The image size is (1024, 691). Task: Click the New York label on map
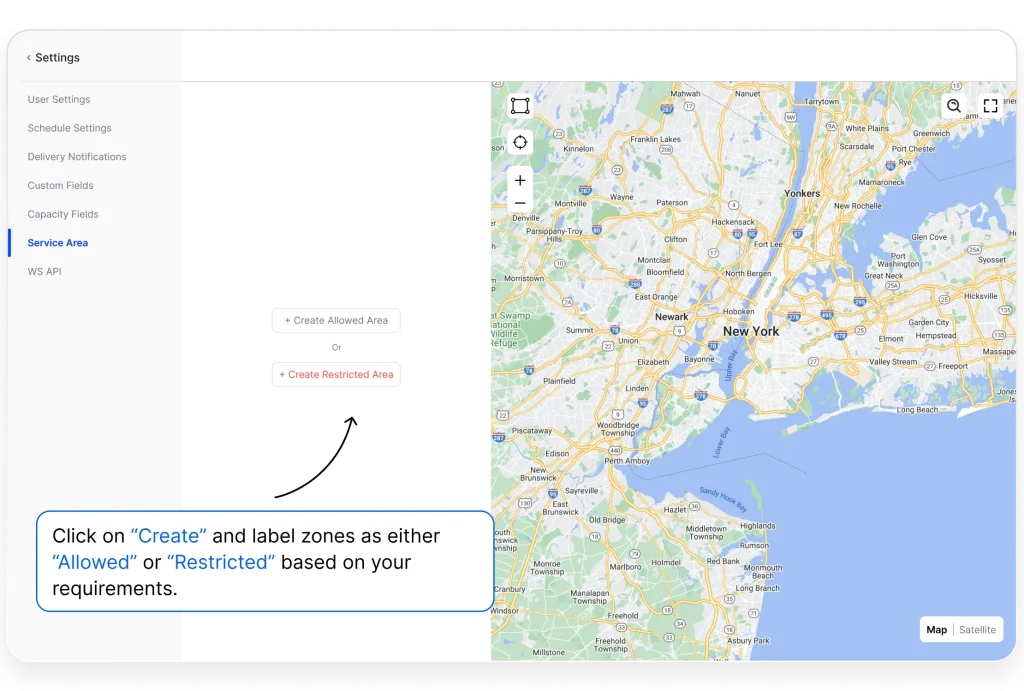coord(751,331)
